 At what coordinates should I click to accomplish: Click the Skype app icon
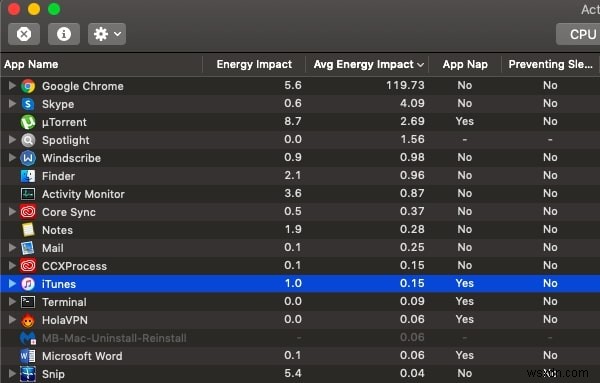click(28, 104)
